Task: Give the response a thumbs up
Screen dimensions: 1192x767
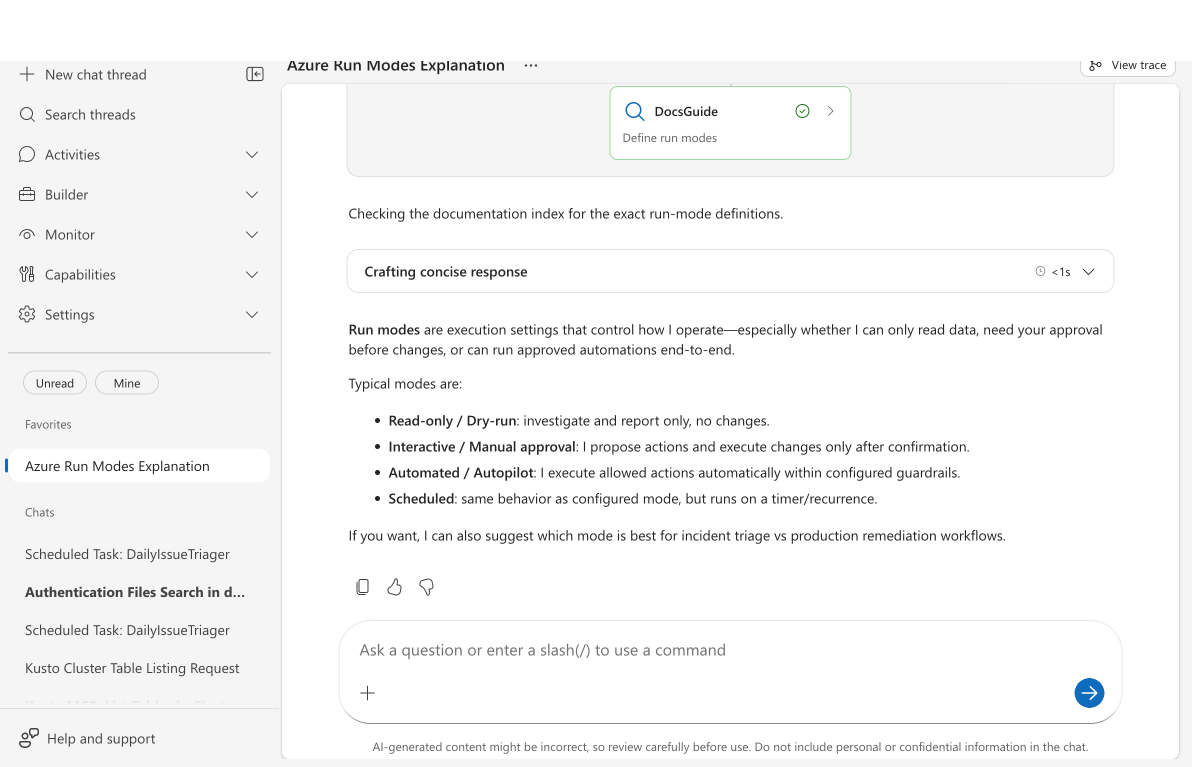Action: tap(395, 587)
